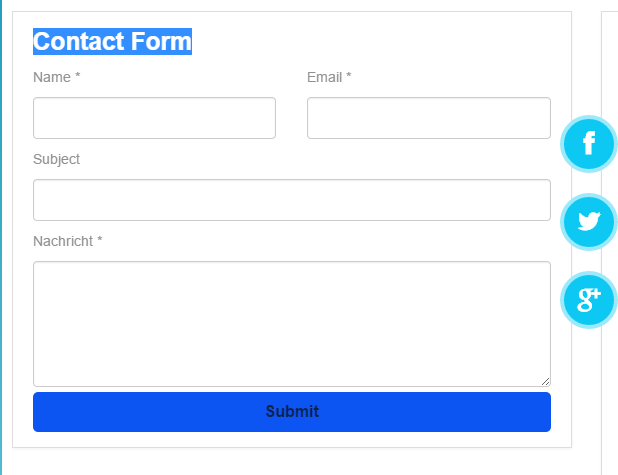Click the asterisk beside the Email label
Image resolution: width=618 pixels, height=475 pixels.
(x=348, y=77)
